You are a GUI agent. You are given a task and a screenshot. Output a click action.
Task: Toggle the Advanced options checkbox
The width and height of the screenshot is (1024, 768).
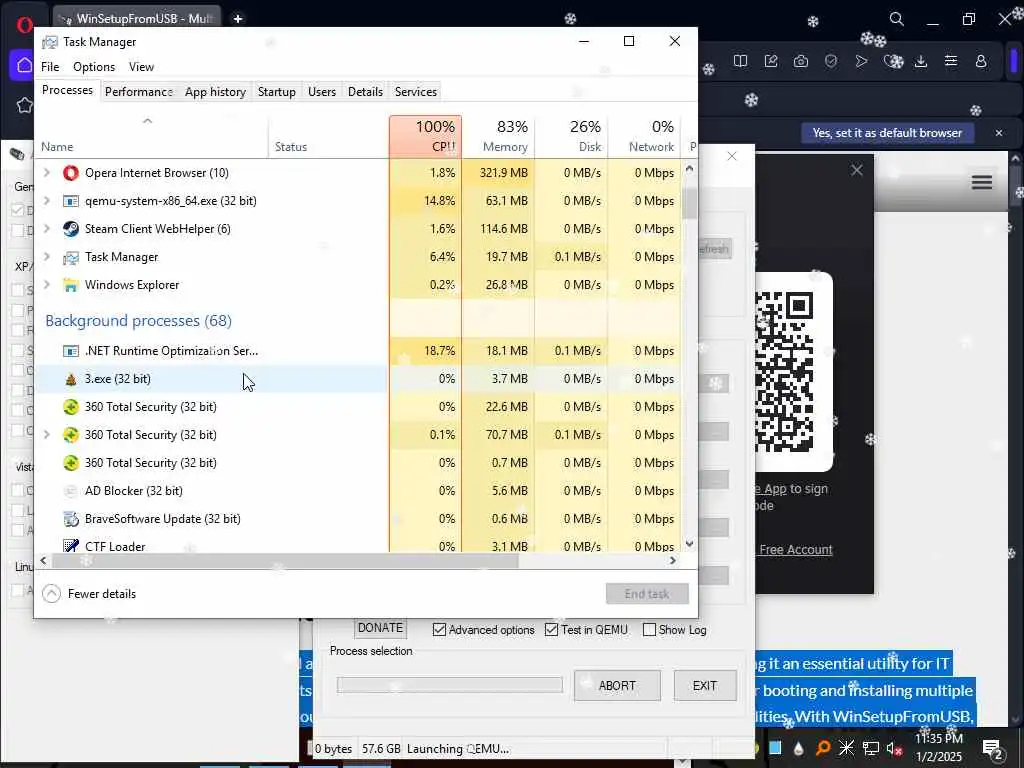[x=440, y=630]
